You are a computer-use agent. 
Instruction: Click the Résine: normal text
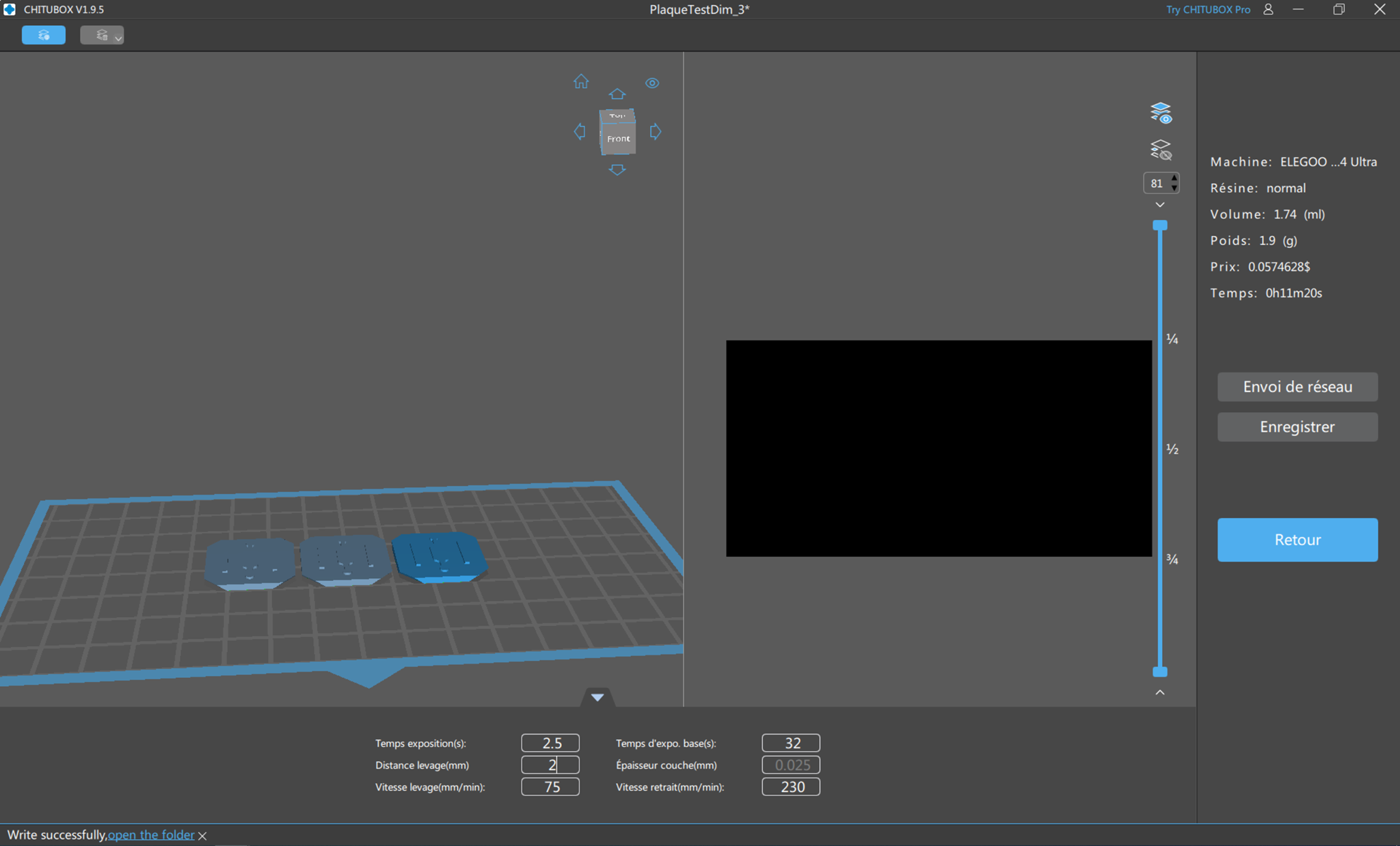(1258, 188)
